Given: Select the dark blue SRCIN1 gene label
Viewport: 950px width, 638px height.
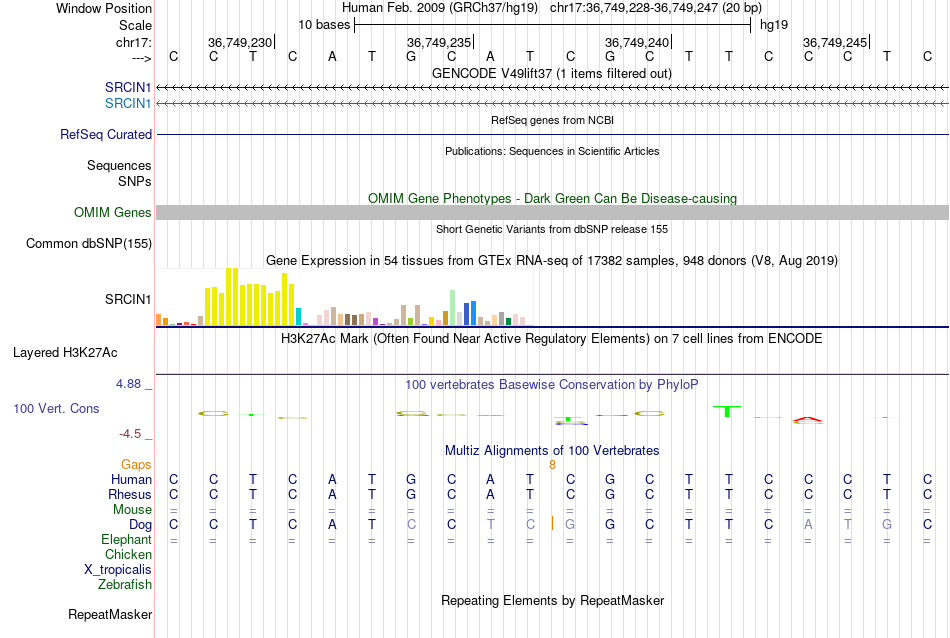Looking at the screenshot, I should tap(128, 87).
